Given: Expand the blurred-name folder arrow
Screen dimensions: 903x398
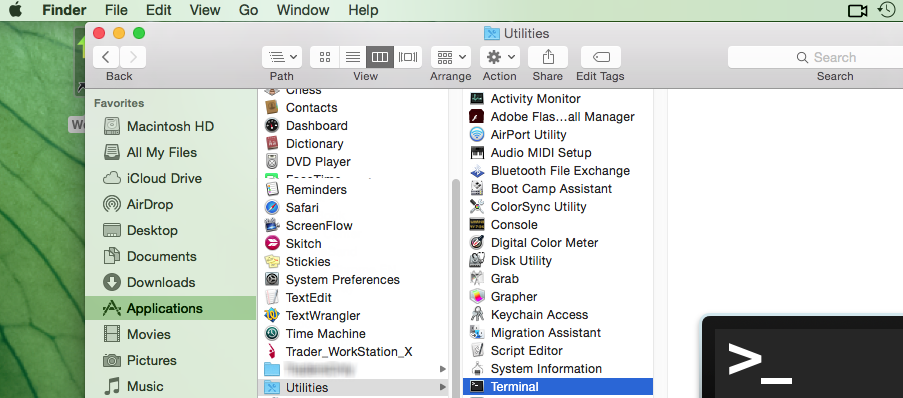Looking at the screenshot, I should pyautogui.click(x=443, y=369).
